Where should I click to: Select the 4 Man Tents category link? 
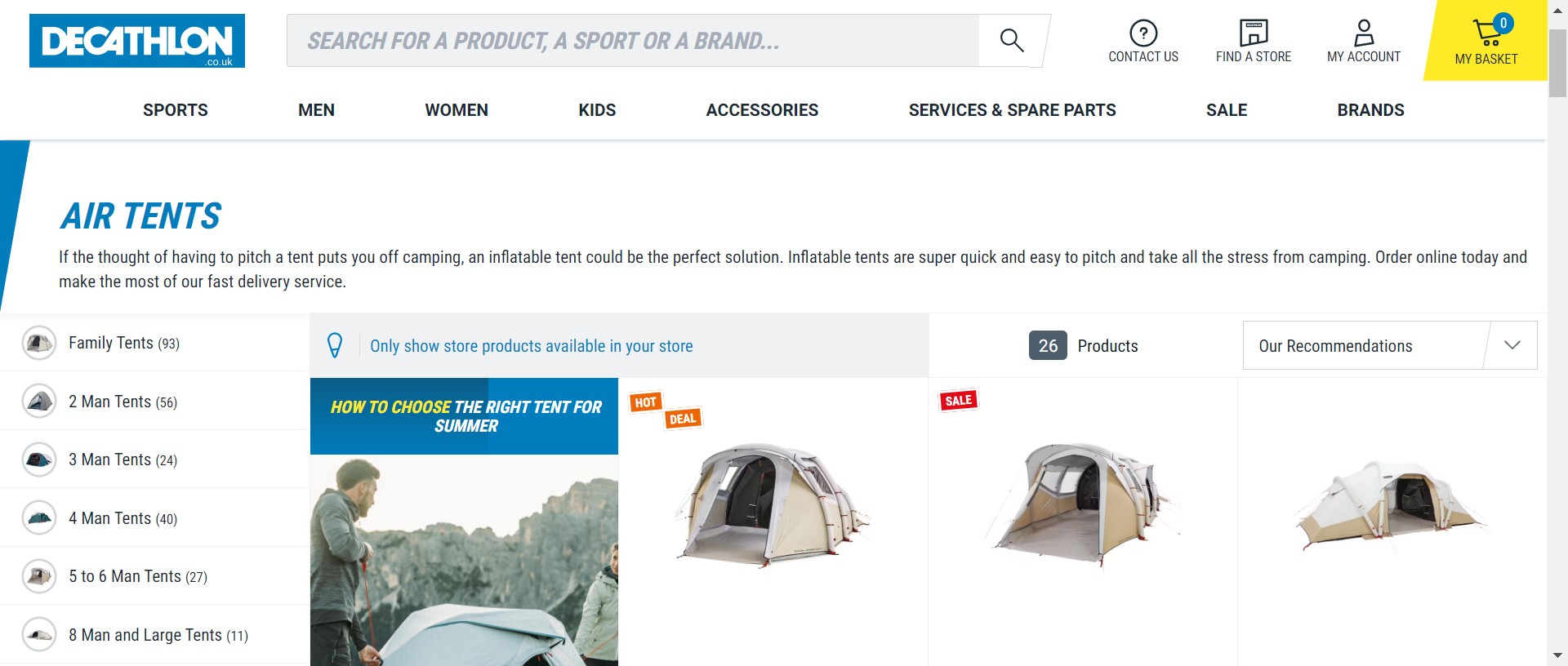click(122, 518)
